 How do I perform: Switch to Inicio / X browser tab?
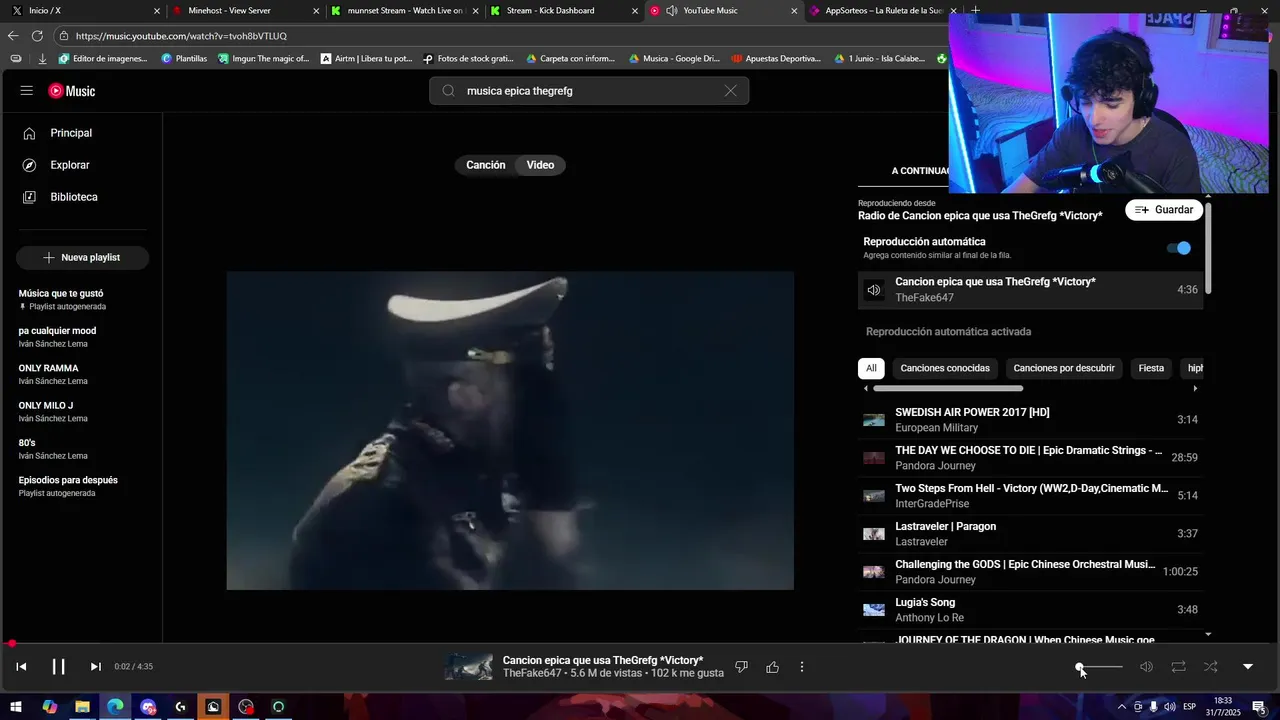point(84,11)
